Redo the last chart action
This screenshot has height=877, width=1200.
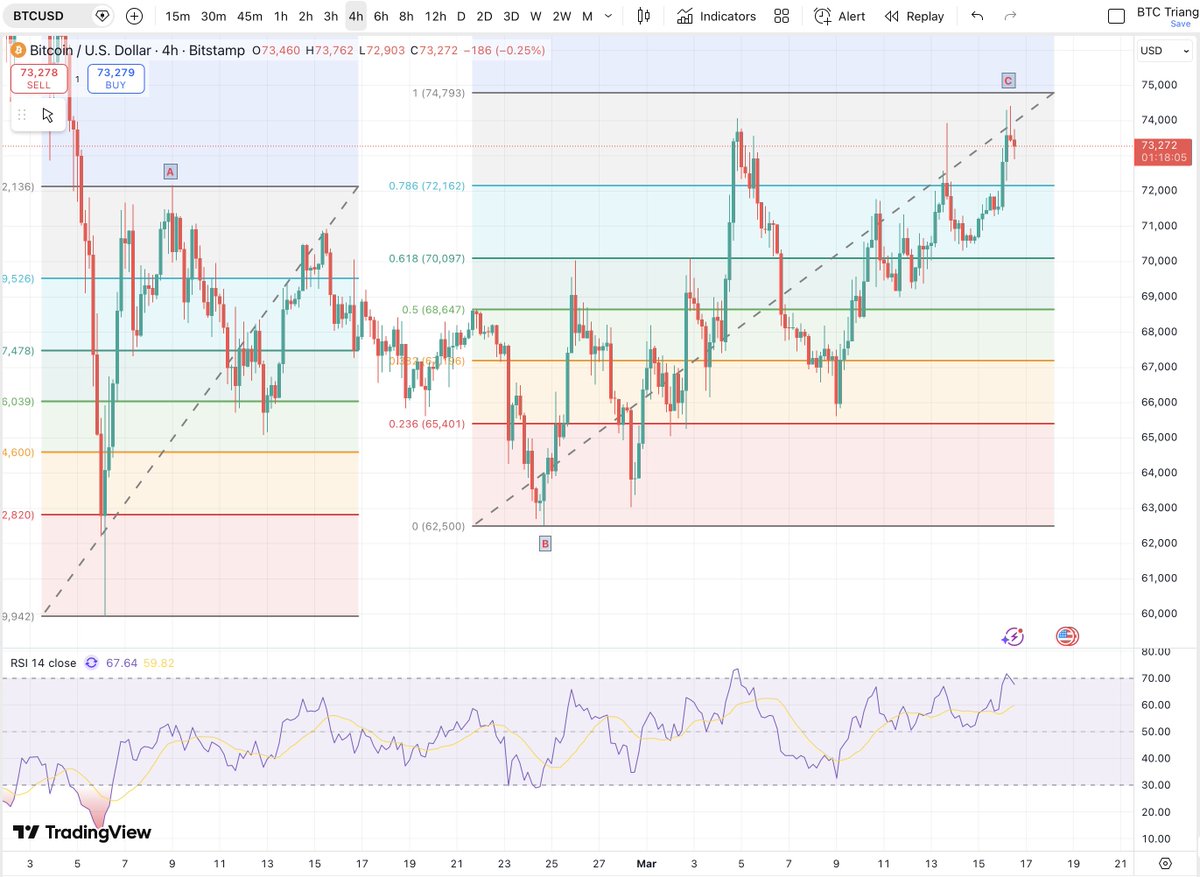(1010, 16)
